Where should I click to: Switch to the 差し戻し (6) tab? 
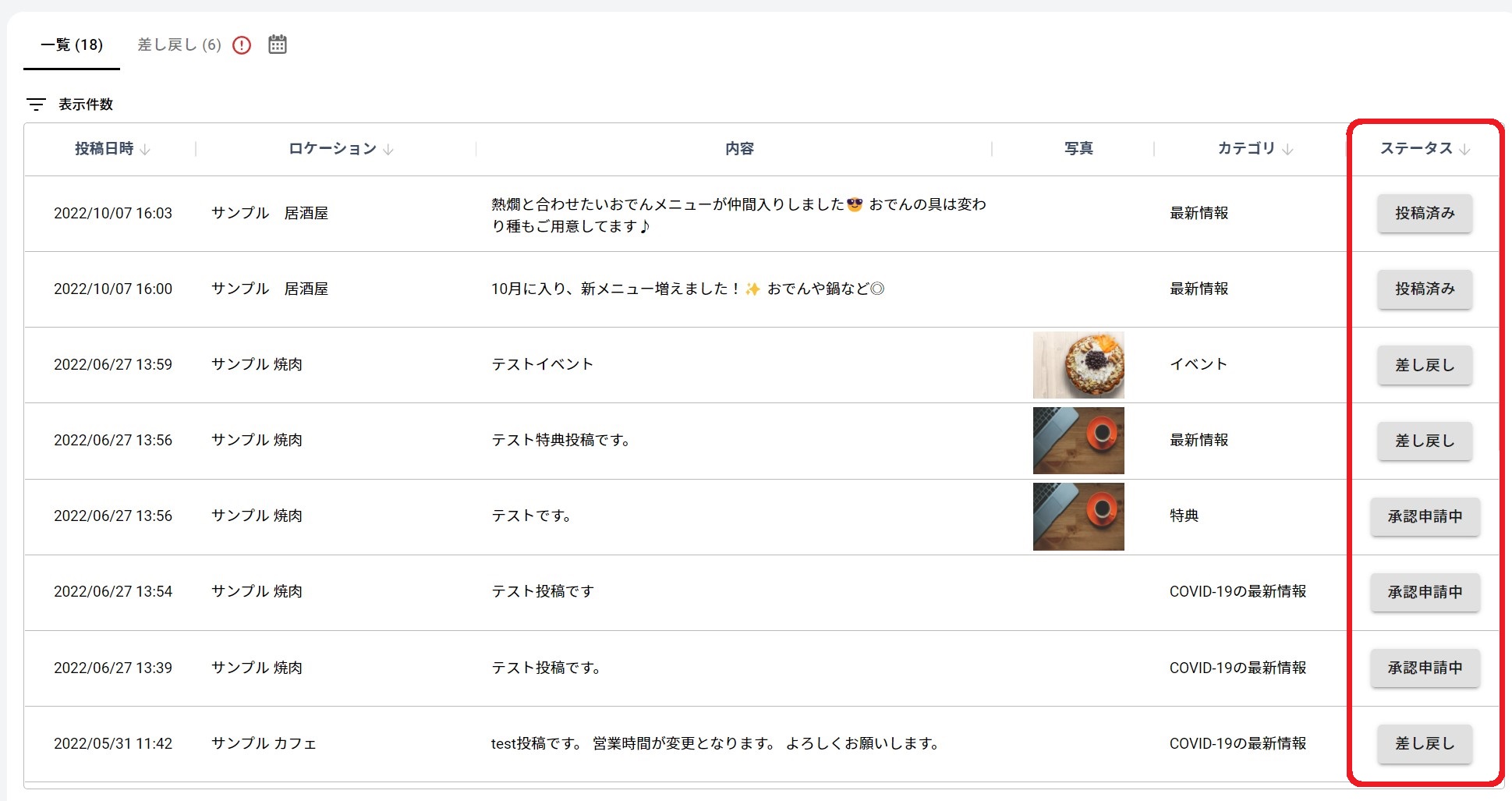coord(179,45)
